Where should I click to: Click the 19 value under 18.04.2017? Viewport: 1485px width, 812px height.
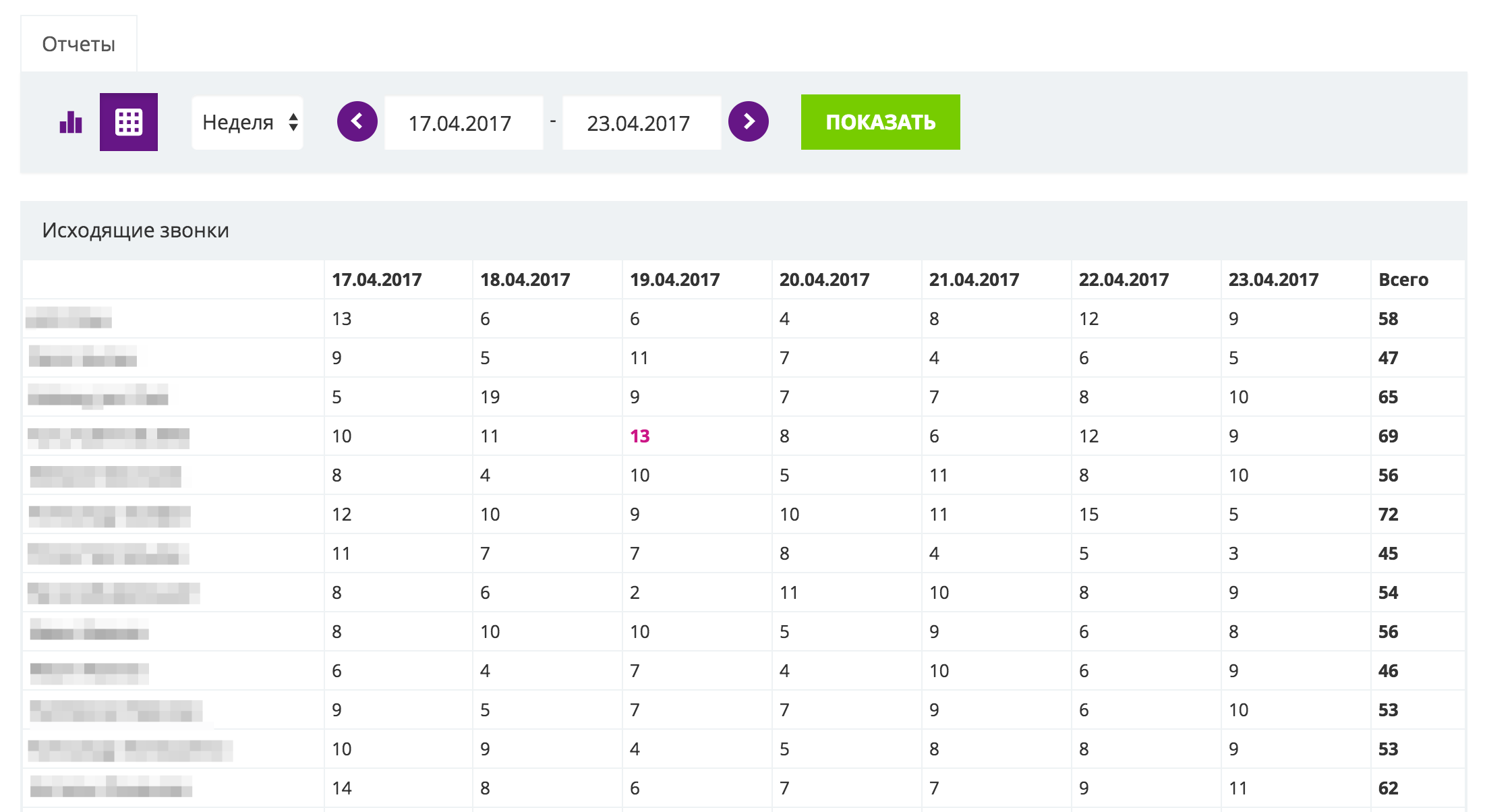(x=490, y=397)
